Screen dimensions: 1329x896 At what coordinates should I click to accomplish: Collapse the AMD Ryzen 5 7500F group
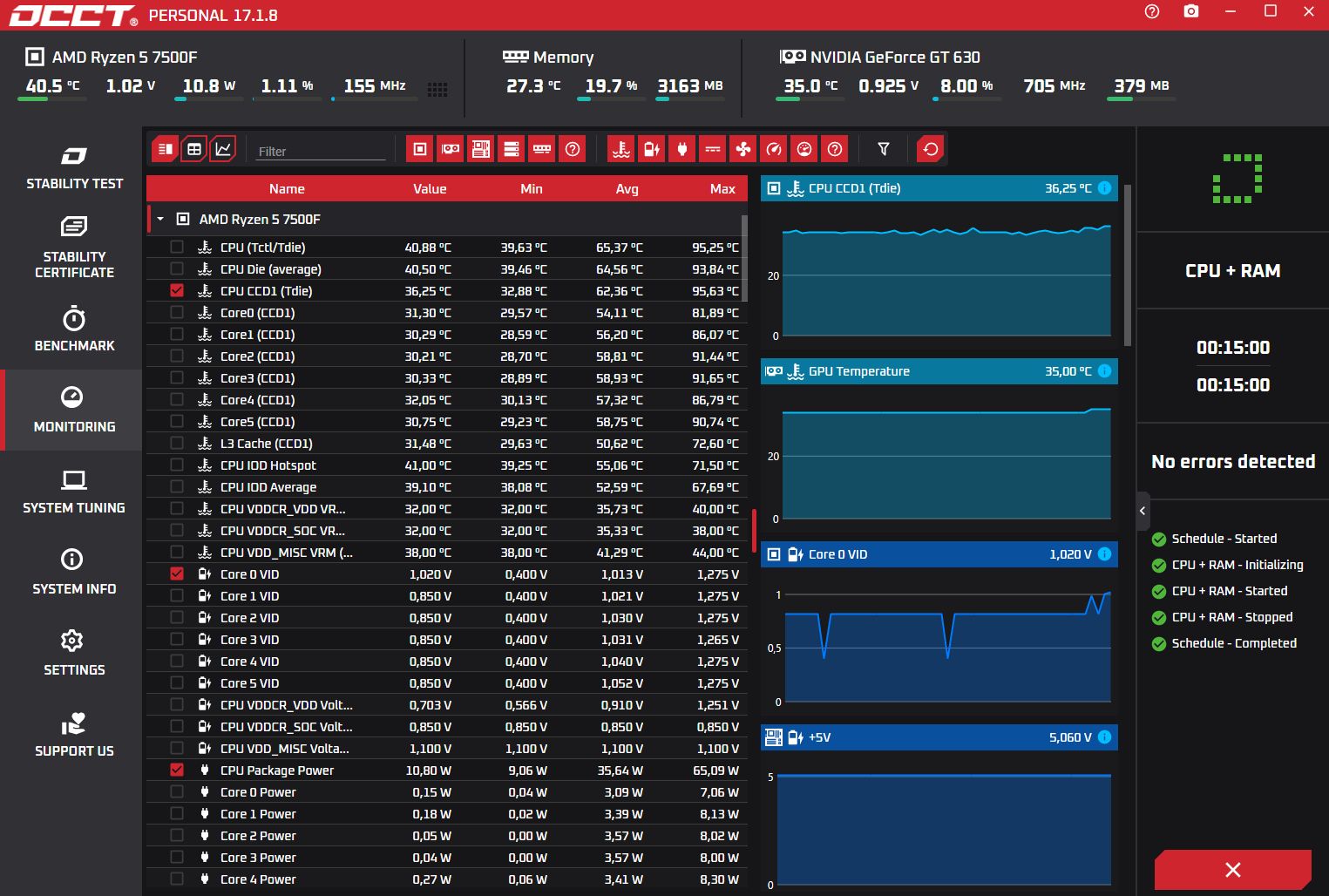coord(160,220)
